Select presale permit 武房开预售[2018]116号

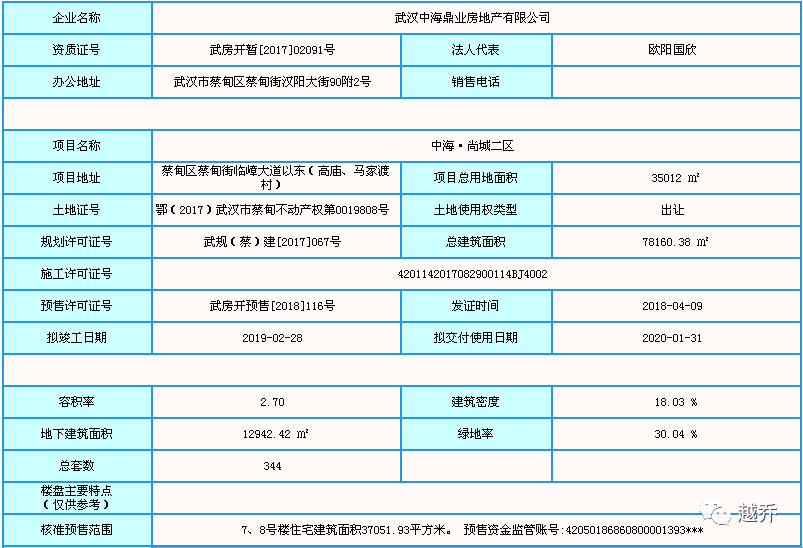(272, 306)
